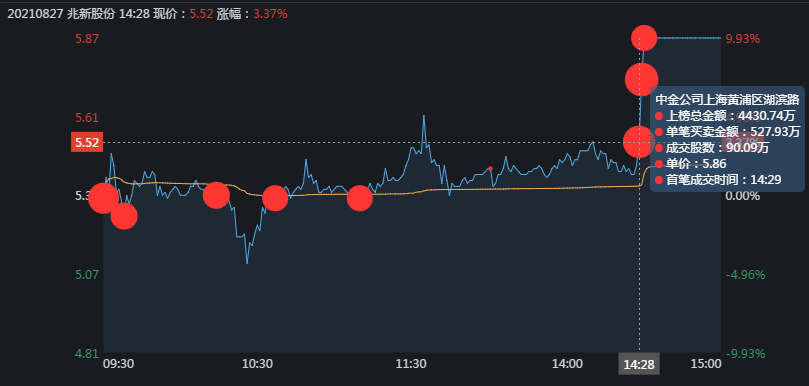Click the 单价 5.86 tooltip entry
Viewport: 809px width, 386px height.
click(x=690, y=164)
